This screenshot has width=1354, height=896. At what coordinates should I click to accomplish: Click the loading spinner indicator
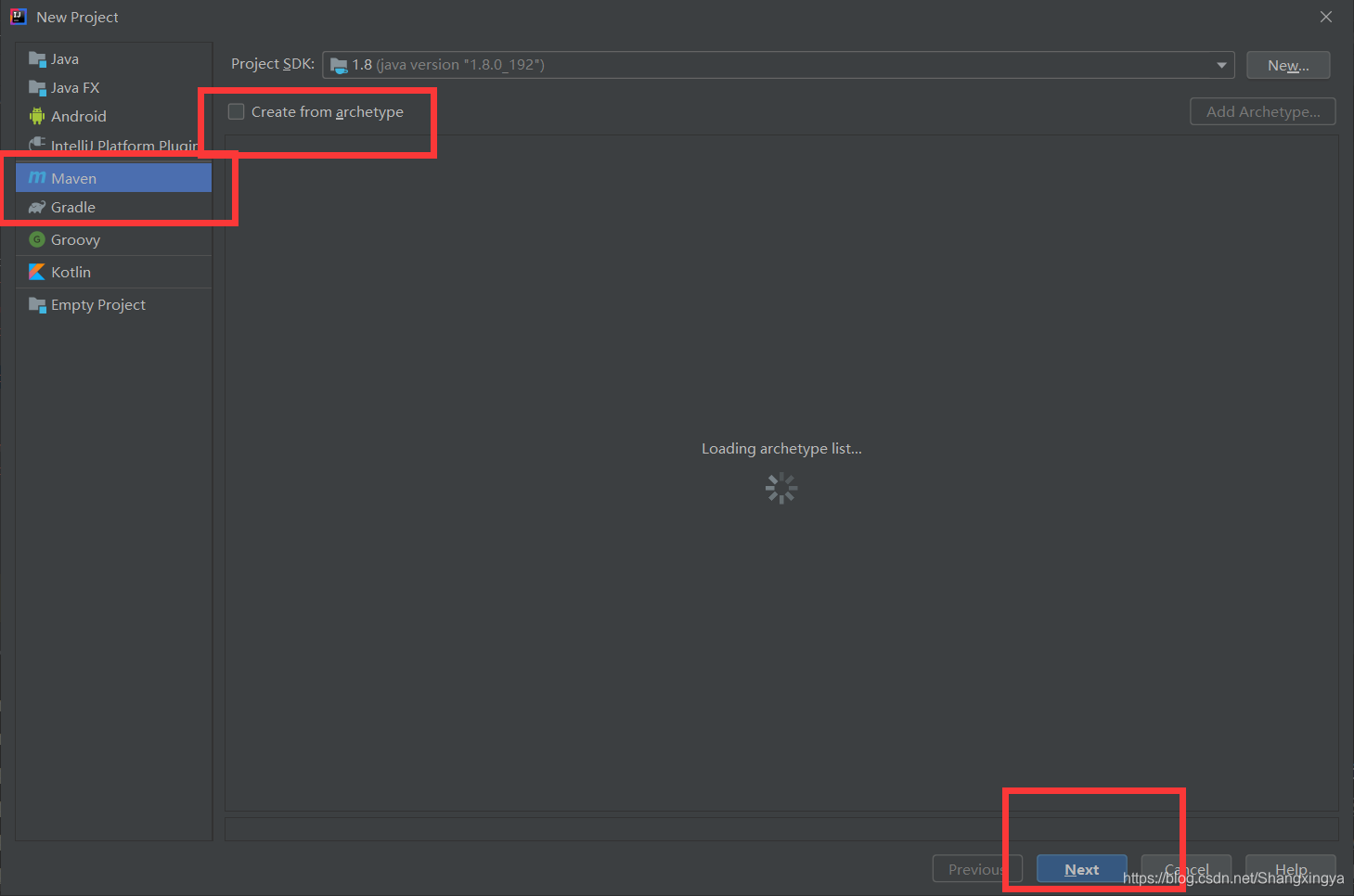781,488
